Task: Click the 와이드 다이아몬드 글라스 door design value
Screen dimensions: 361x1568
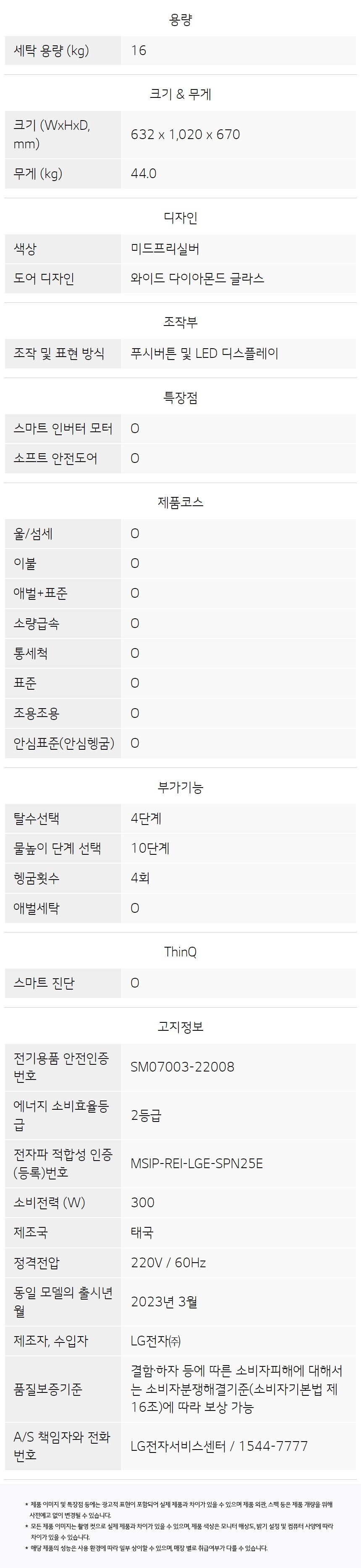Action: (197, 279)
